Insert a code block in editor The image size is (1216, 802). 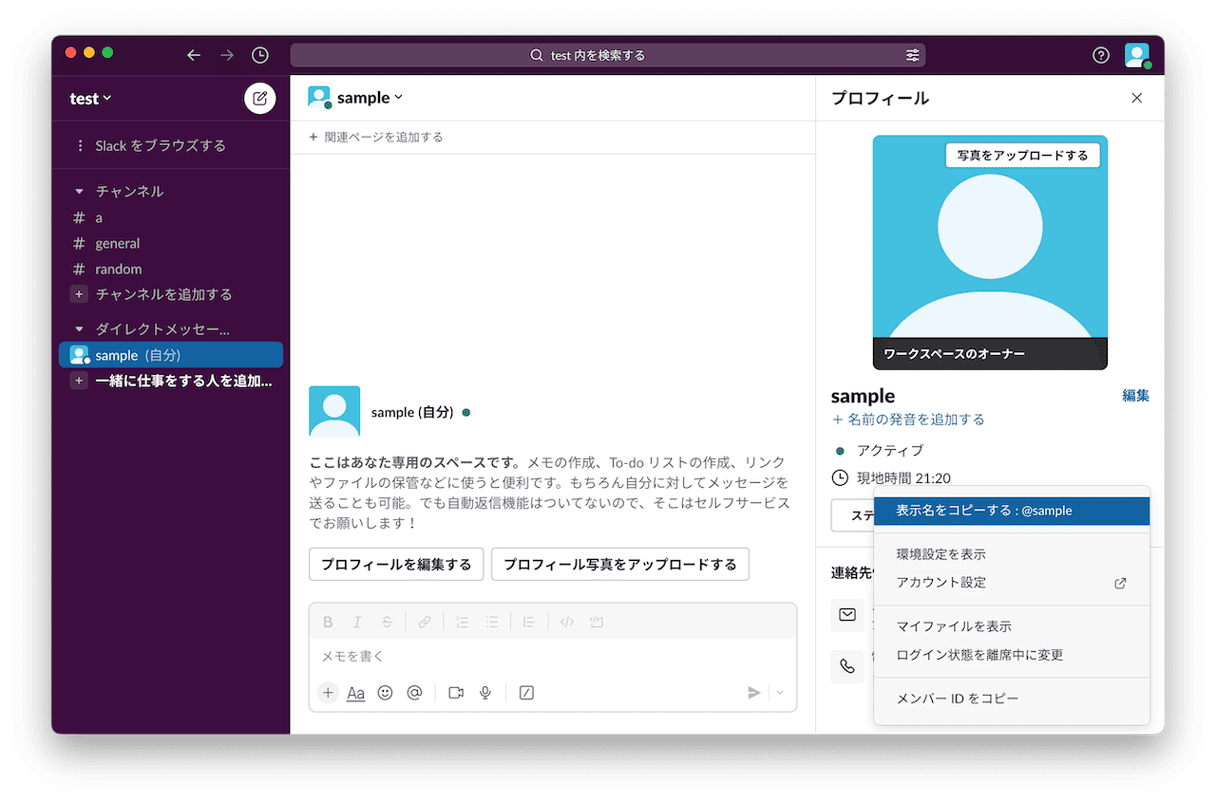click(x=597, y=622)
